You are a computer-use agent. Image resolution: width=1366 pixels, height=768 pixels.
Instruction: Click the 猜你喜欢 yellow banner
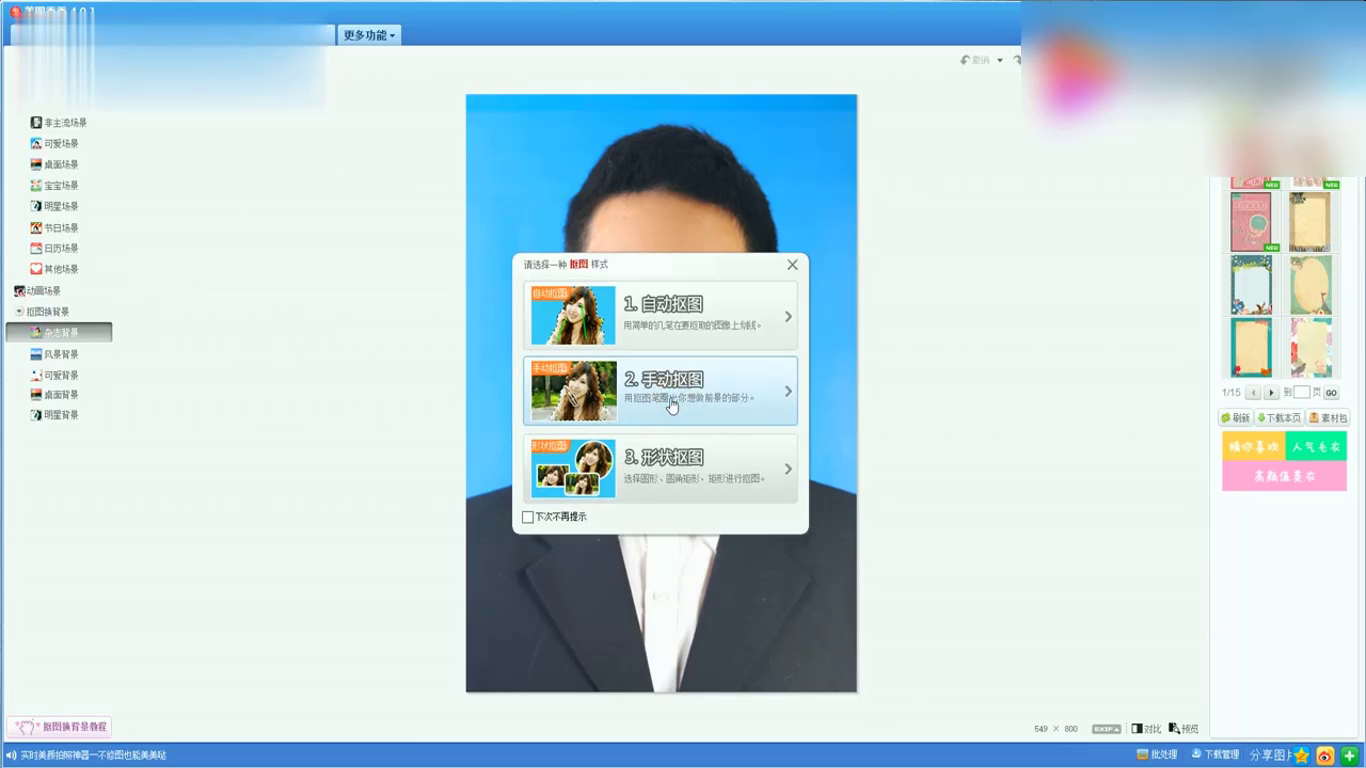[1253, 446]
